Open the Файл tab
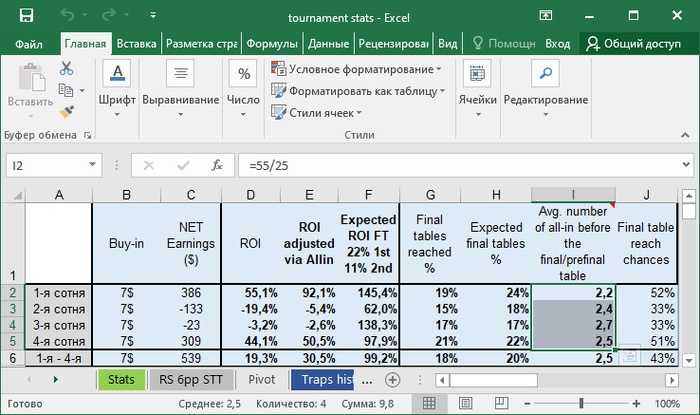 pyautogui.click(x=29, y=44)
